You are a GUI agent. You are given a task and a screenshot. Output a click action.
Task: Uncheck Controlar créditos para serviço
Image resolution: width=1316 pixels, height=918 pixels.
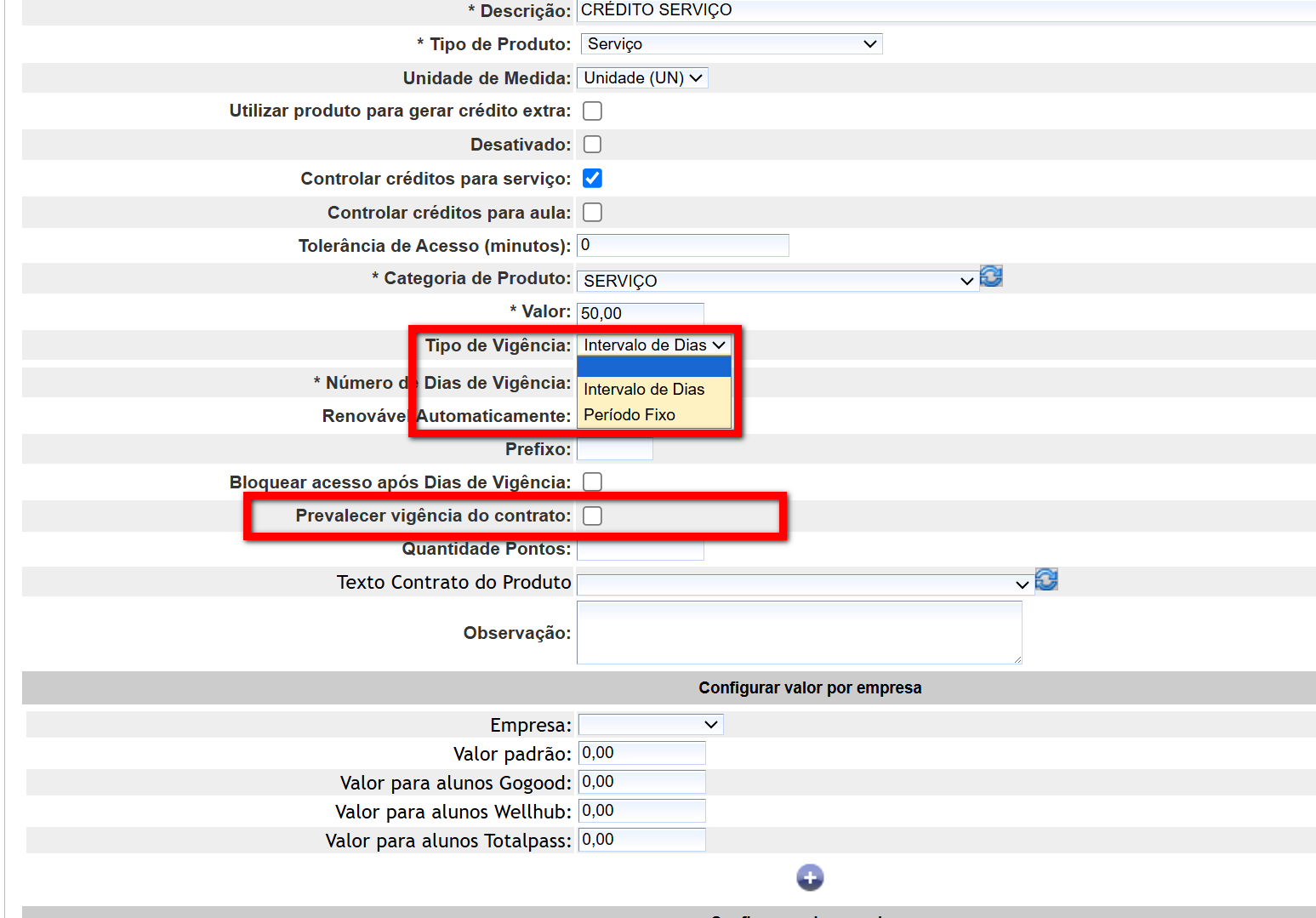tap(592, 179)
